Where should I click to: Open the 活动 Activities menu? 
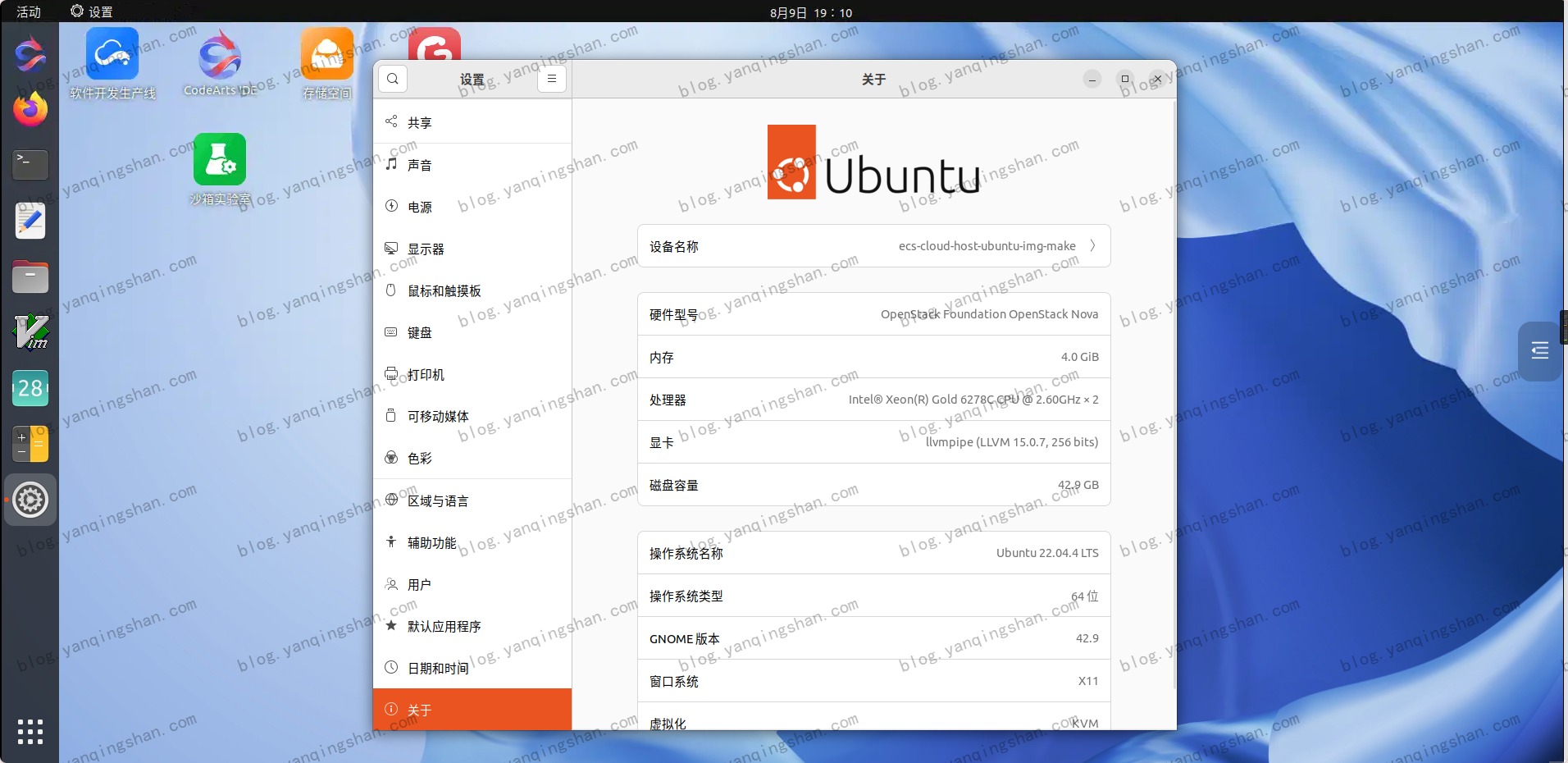(29, 12)
